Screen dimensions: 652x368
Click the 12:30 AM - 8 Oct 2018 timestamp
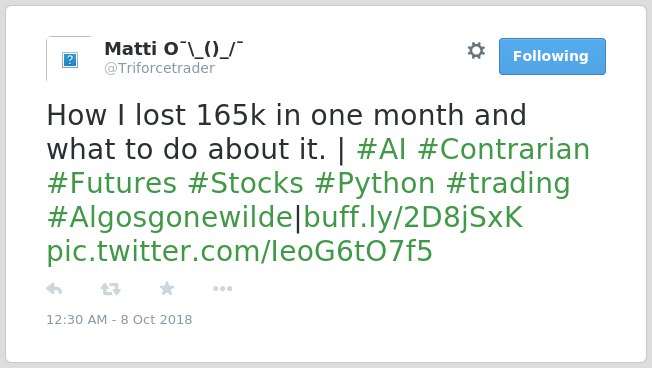[119, 319]
